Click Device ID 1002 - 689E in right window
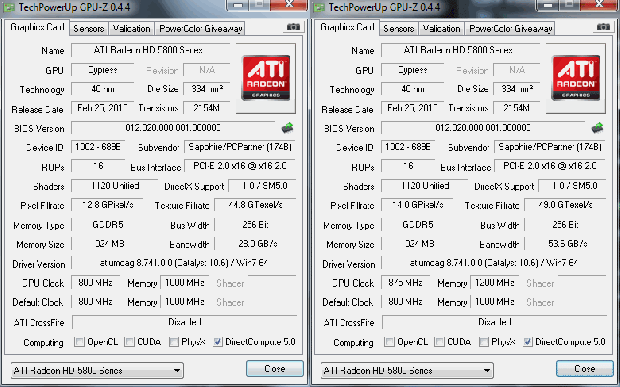Image resolution: width=620 pixels, height=387 pixels. pyautogui.click(x=408, y=147)
